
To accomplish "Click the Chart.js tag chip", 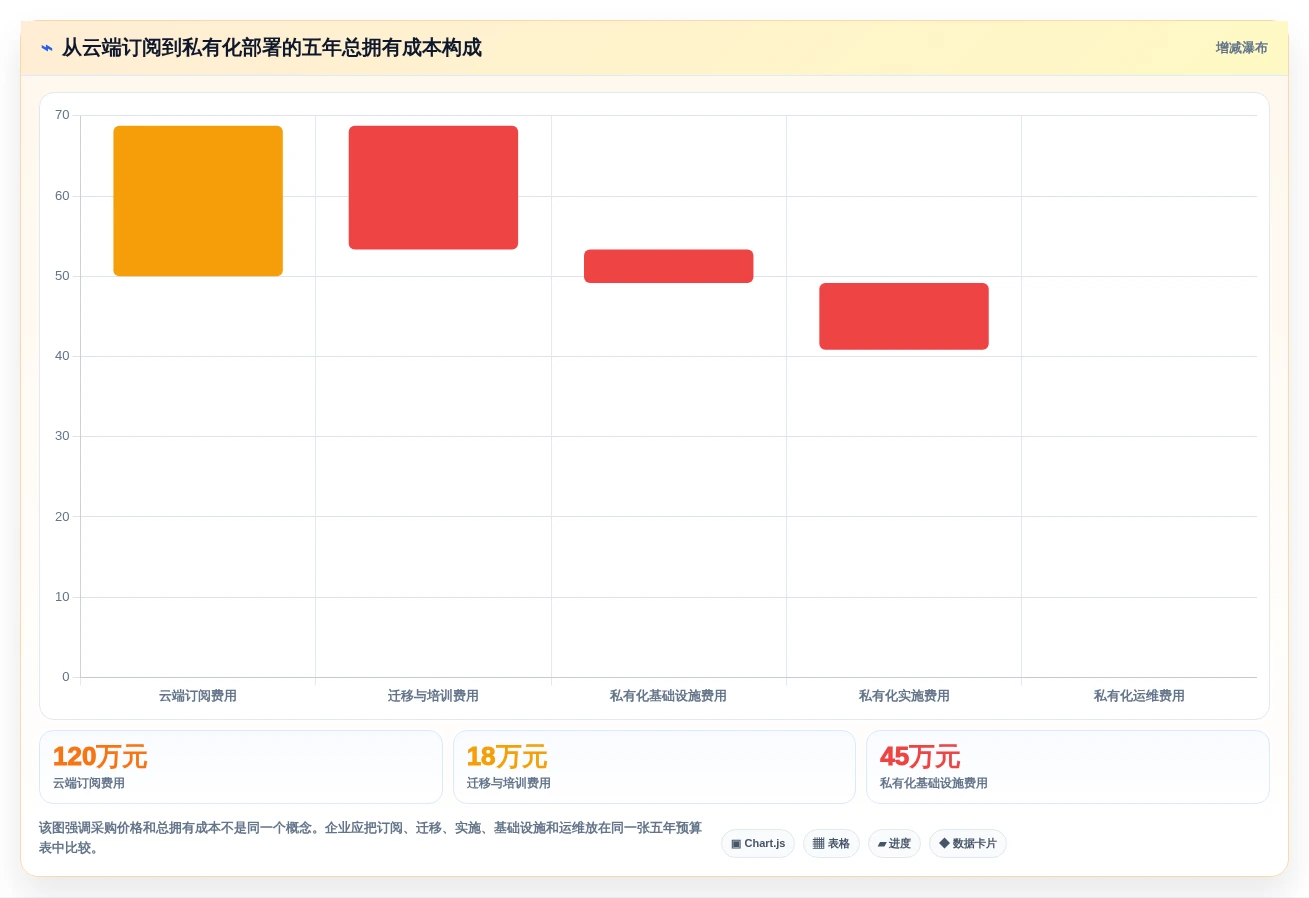I will [758, 843].
